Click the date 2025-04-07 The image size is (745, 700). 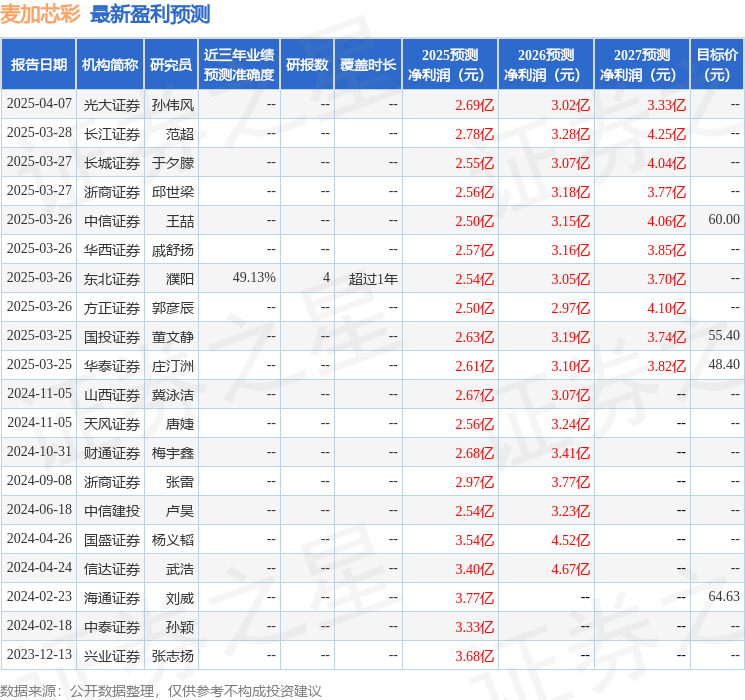pyautogui.click(x=39, y=104)
